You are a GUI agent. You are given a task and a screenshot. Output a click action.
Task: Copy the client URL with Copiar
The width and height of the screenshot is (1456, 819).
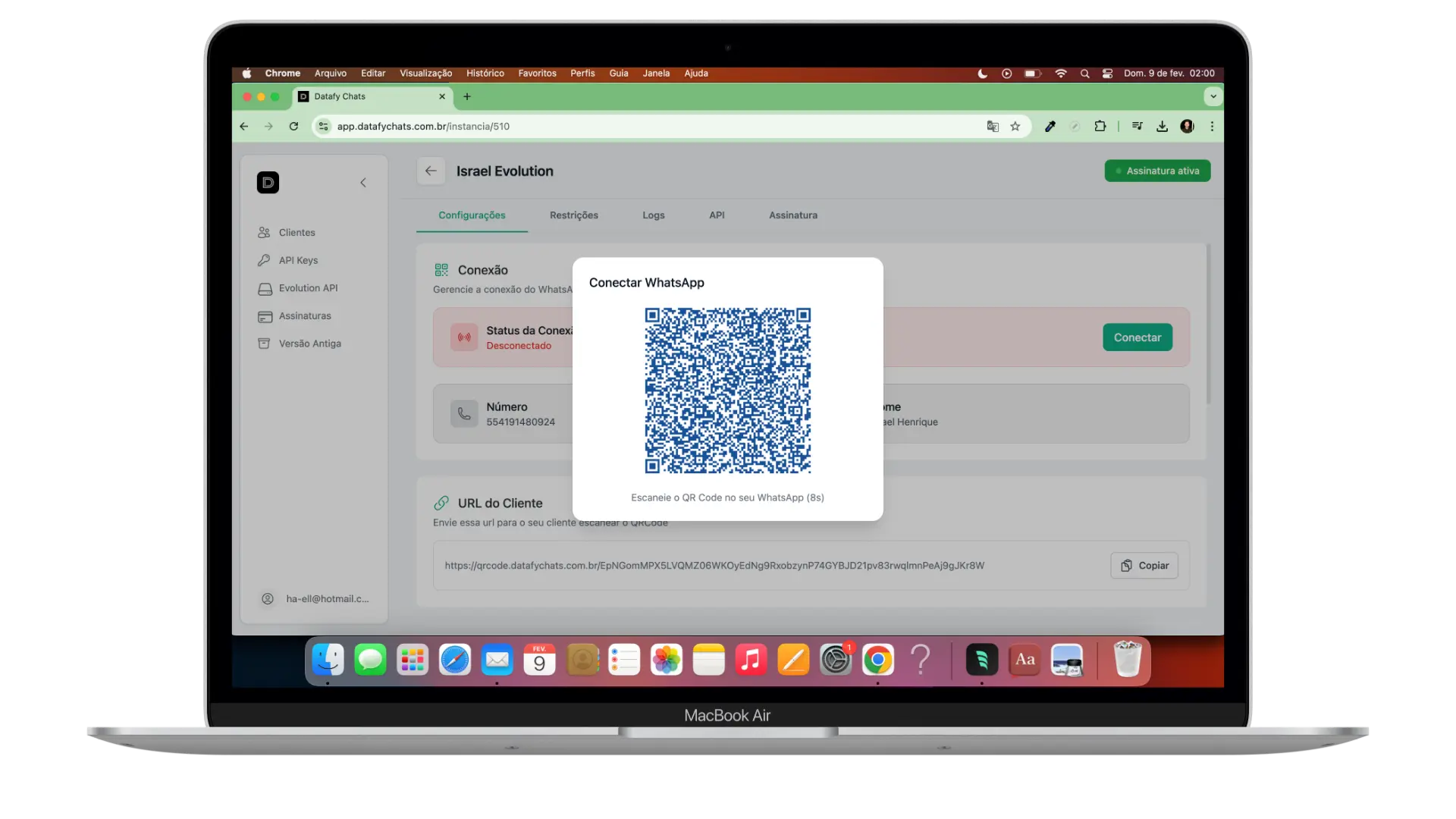pyautogui.click(x=1144, y=566)
